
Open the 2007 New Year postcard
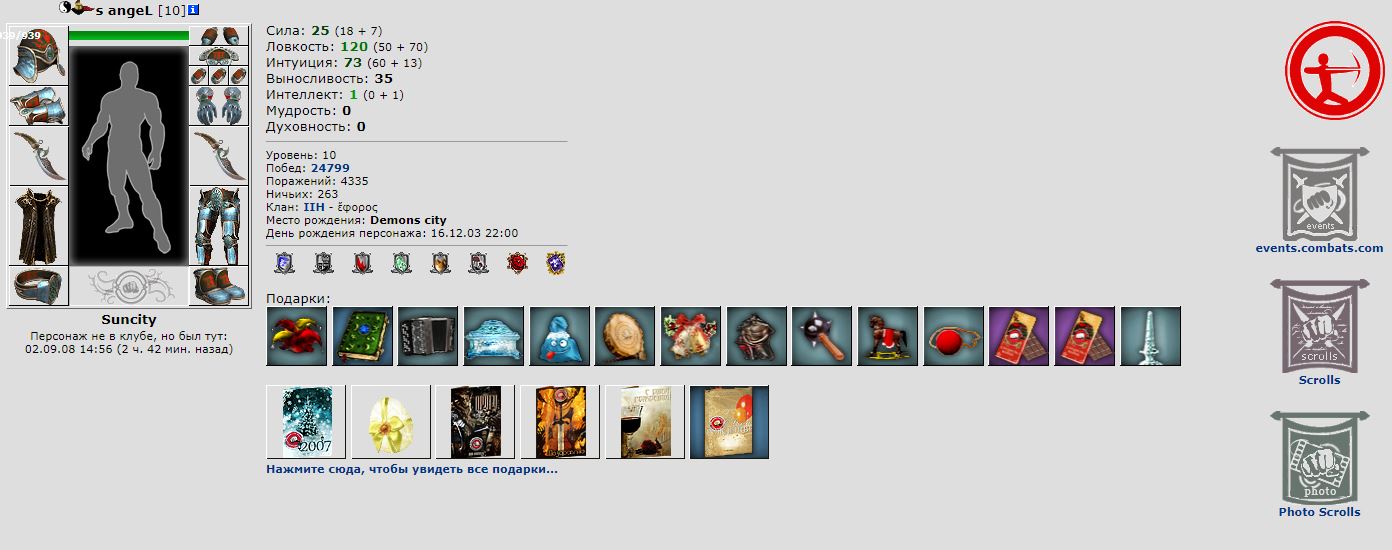point(306,422)
